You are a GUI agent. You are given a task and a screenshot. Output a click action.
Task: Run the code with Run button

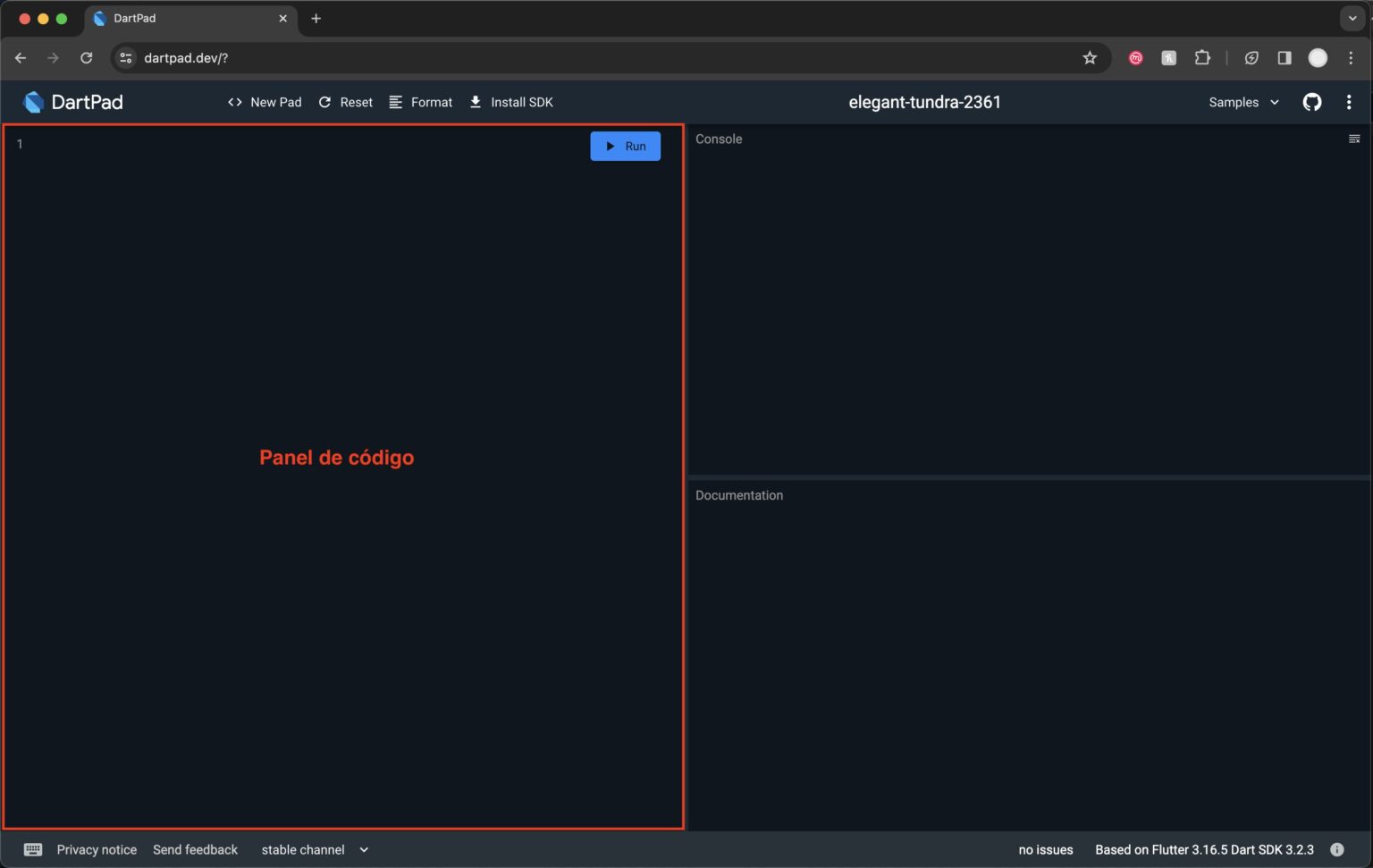pyautogui.click(x=625, y=147)
